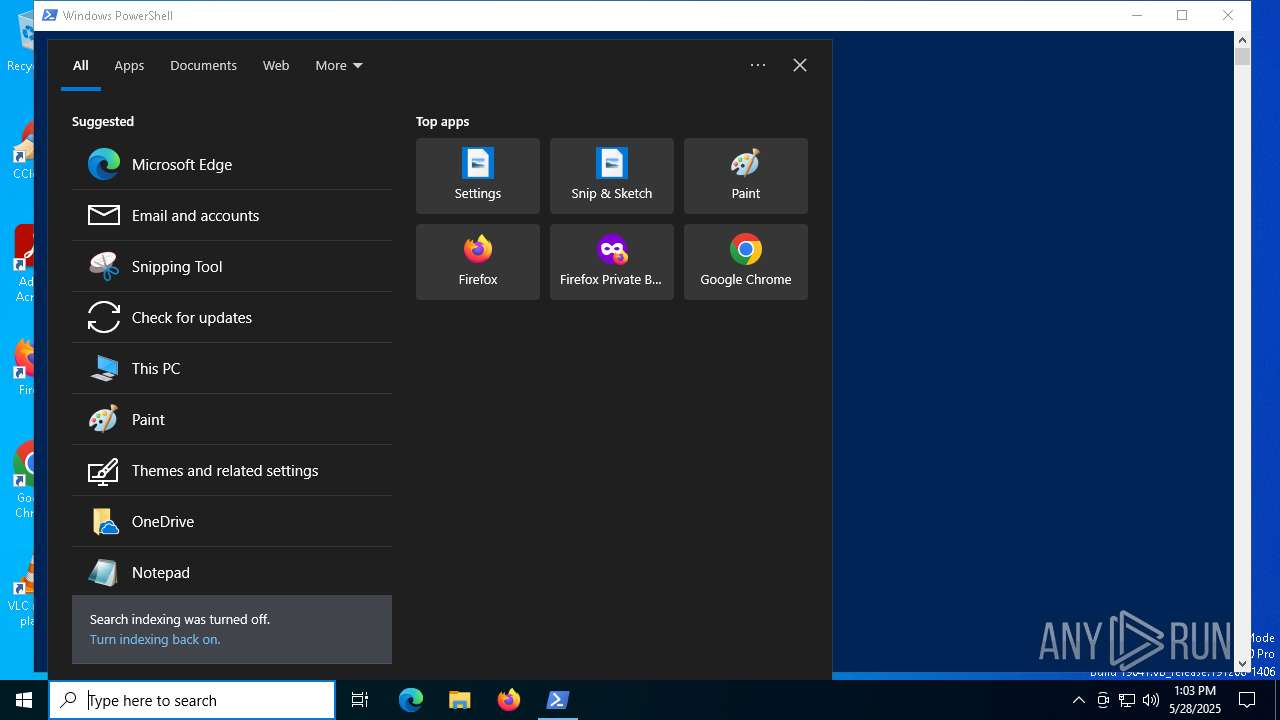Open network status tray icon
The width and height of the screenshot is (1280, 720).
pos(1127,700)
